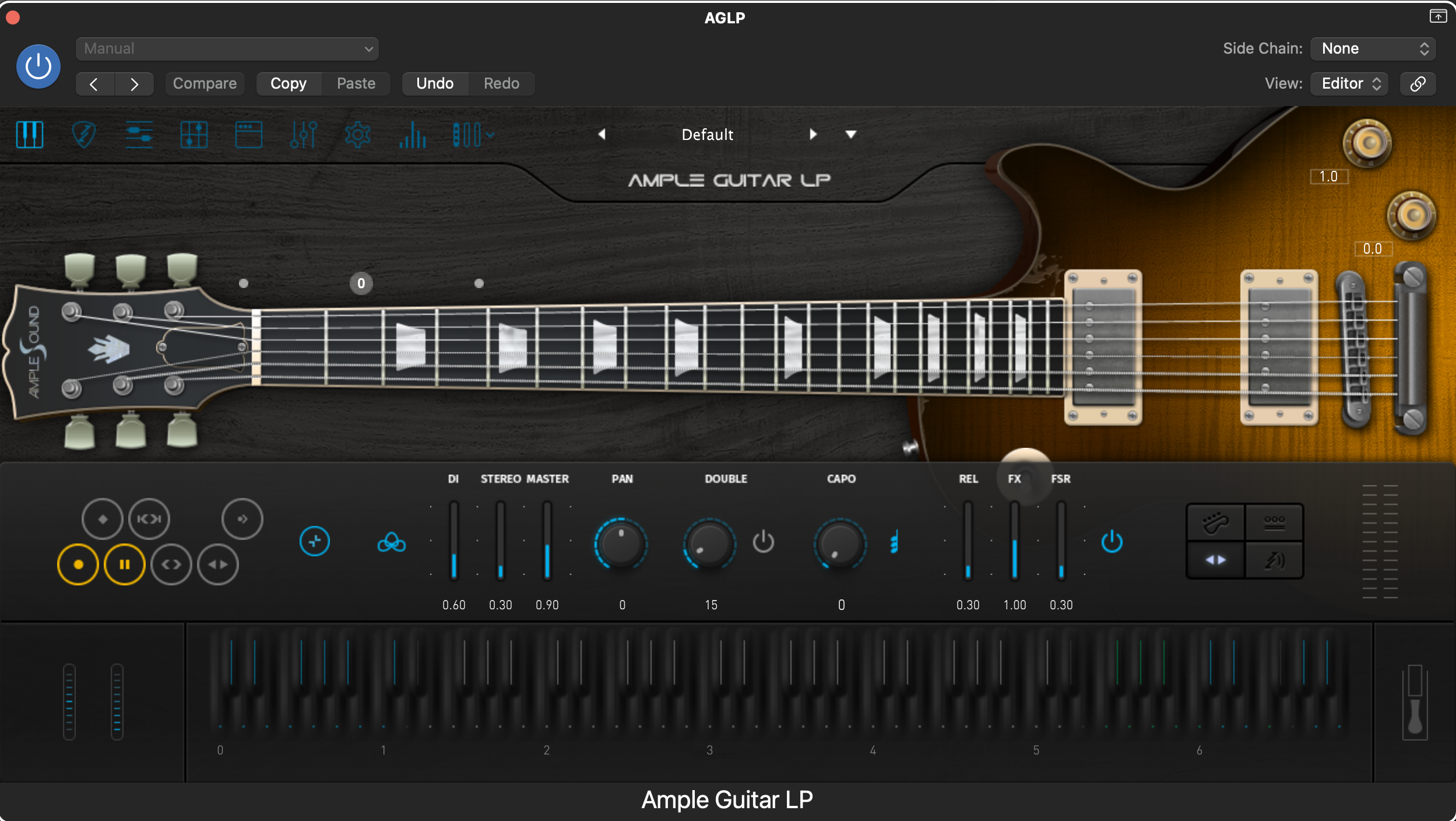Open the spectrum bars panel icon
Screen dimensions: 1456x821
(x=412, y=135)
